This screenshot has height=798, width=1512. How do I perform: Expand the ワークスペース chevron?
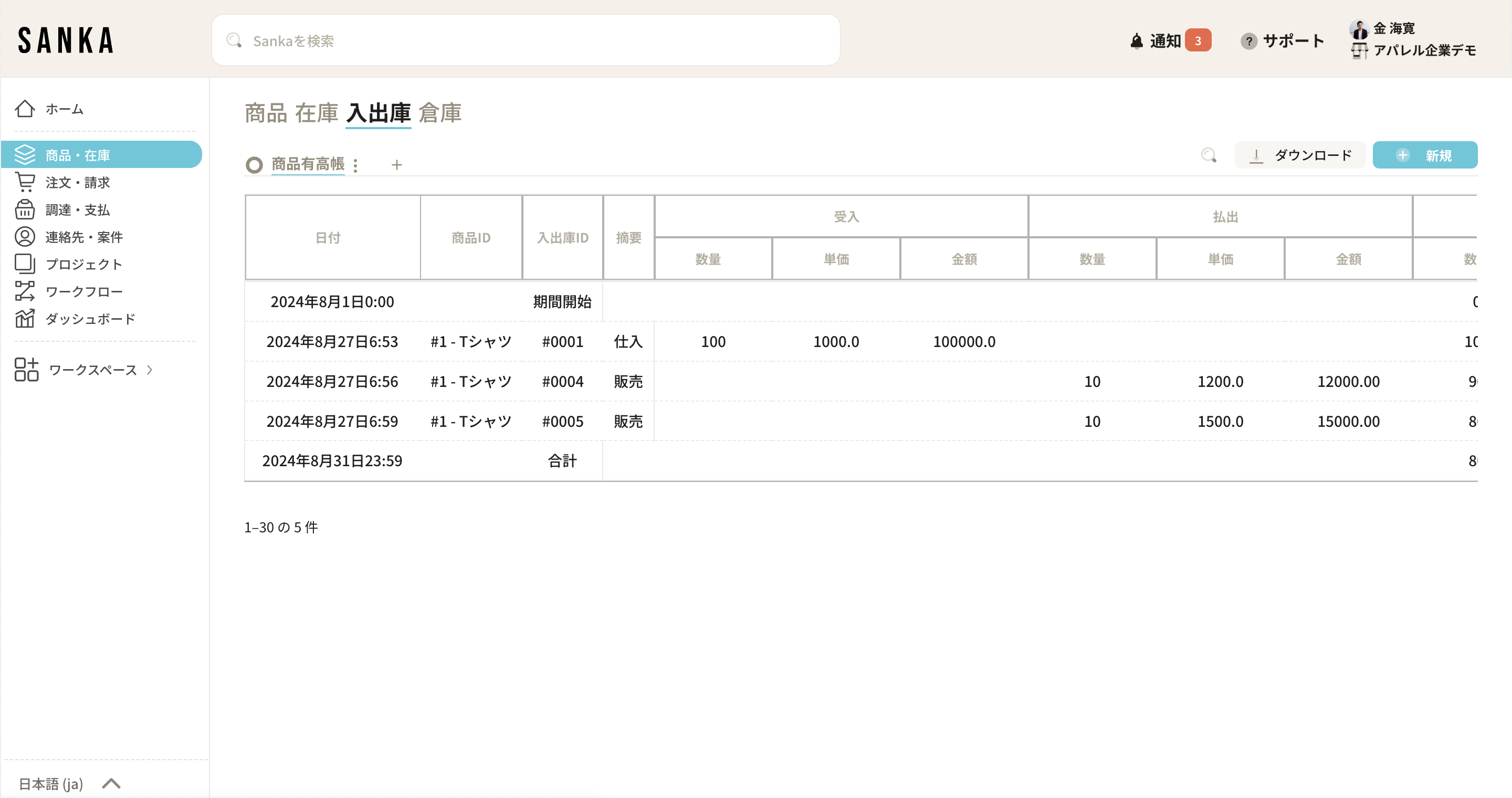click(x=150, y=370)
